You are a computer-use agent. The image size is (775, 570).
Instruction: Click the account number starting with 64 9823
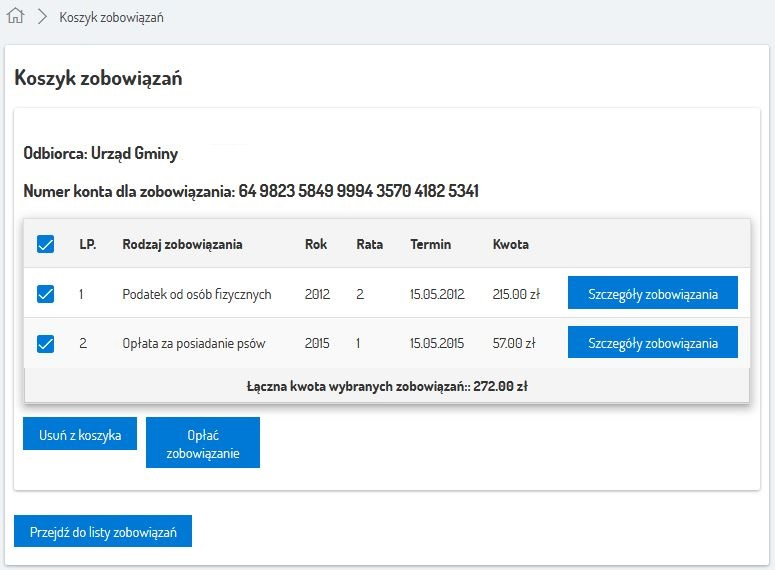pos(358,191)
